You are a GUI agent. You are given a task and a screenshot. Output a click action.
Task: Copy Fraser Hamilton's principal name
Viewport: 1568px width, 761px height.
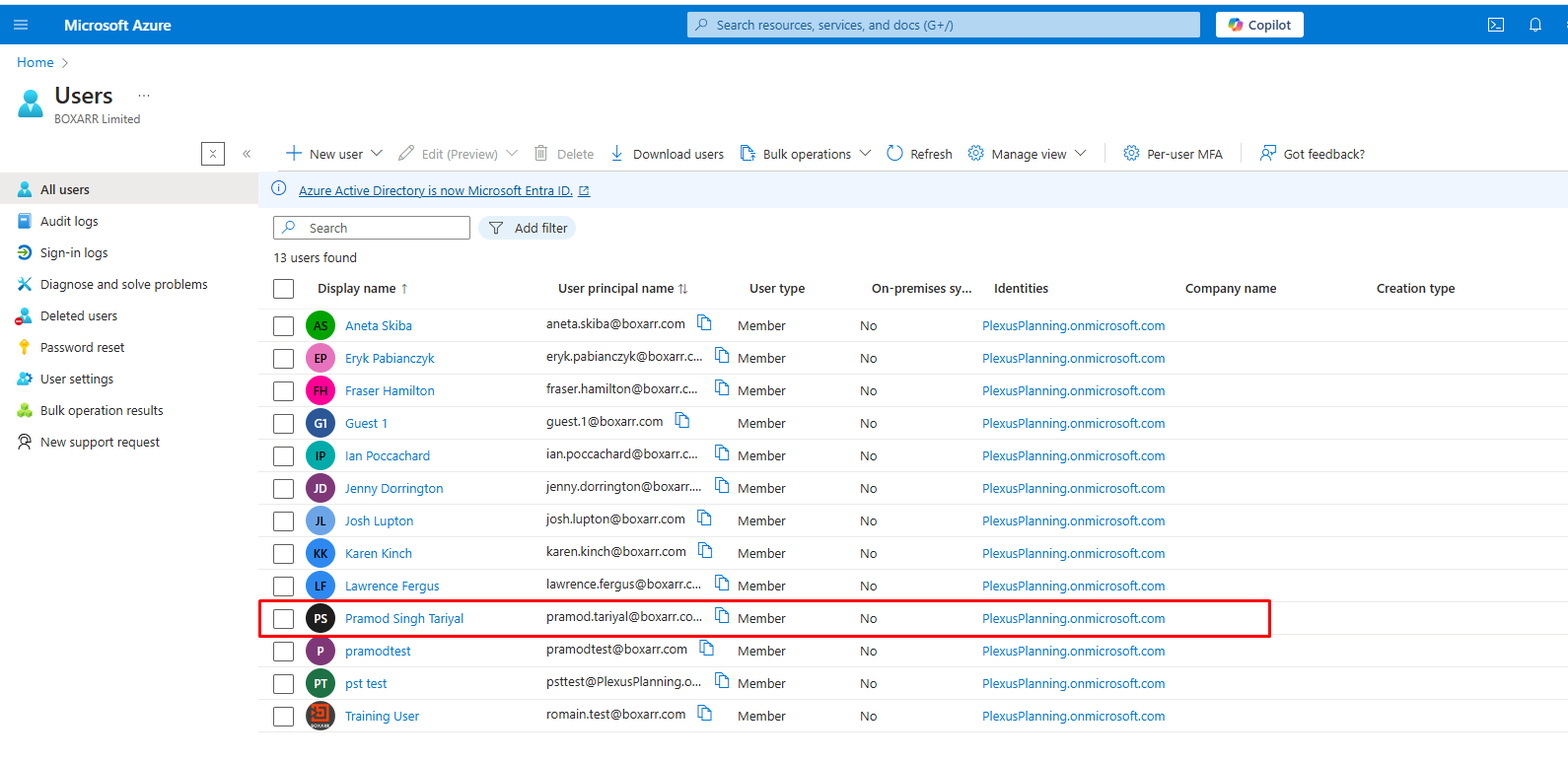pyautogui.click(x=722, y=387)
